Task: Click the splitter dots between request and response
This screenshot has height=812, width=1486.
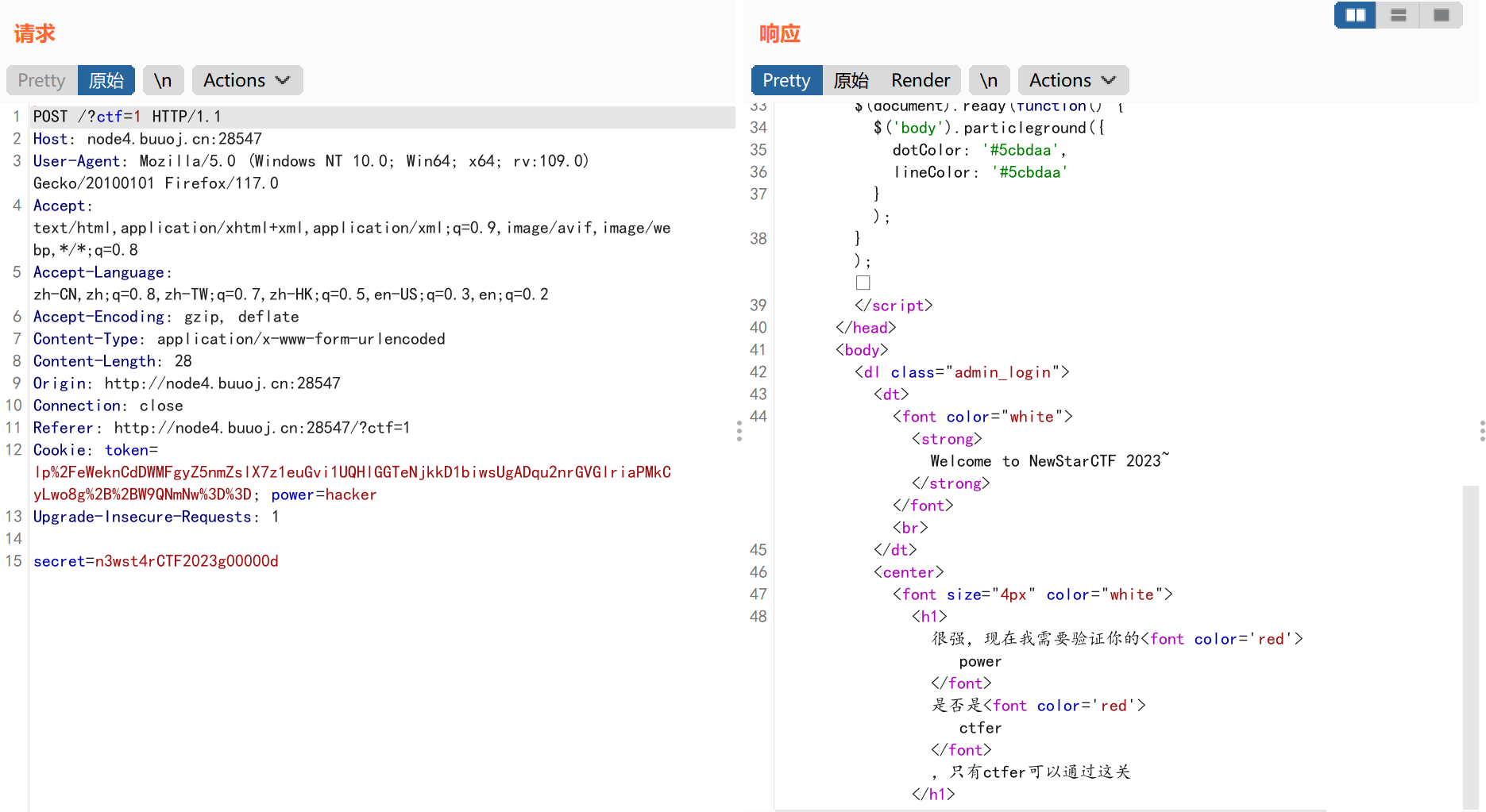Action: (x=739, y=431)
